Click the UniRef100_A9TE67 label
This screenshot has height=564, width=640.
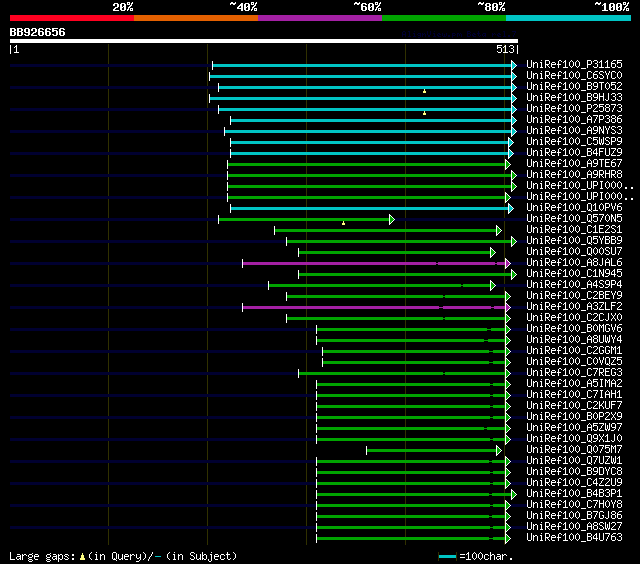pyautogui.click(x=574, y=164)
